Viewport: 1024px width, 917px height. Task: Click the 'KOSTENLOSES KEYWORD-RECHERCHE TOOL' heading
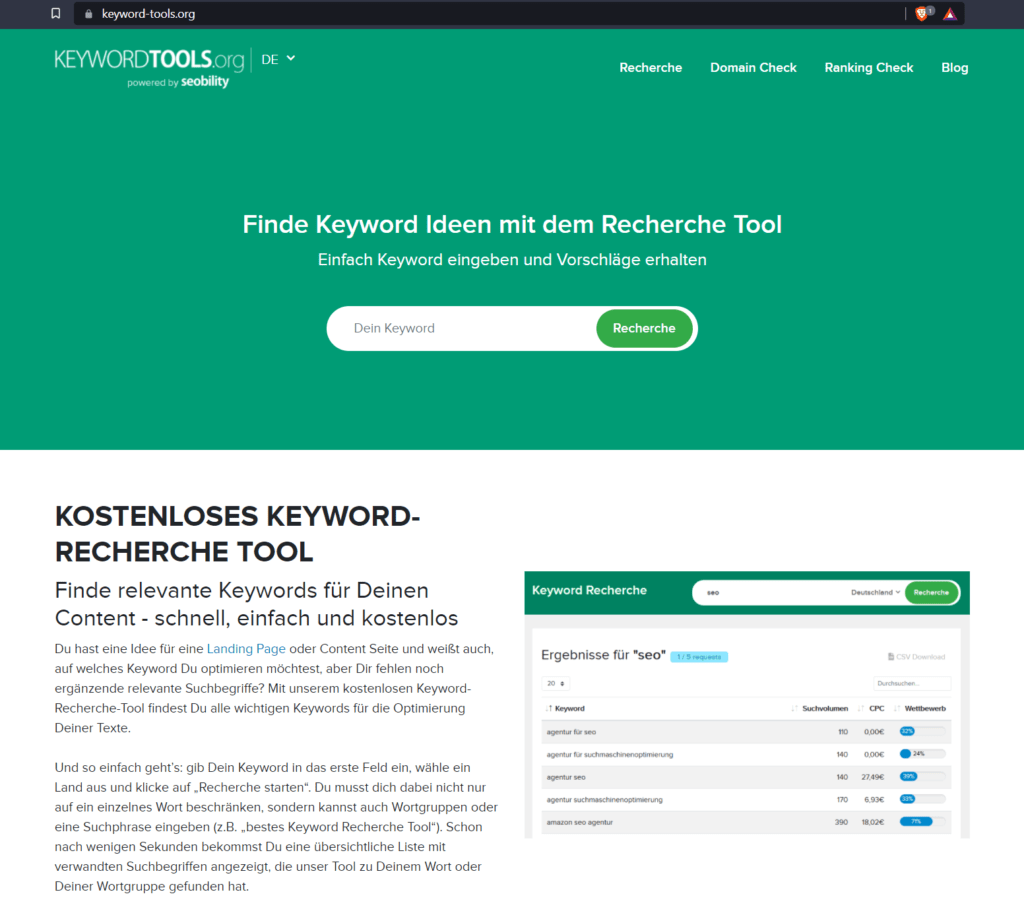pos(237,534)
